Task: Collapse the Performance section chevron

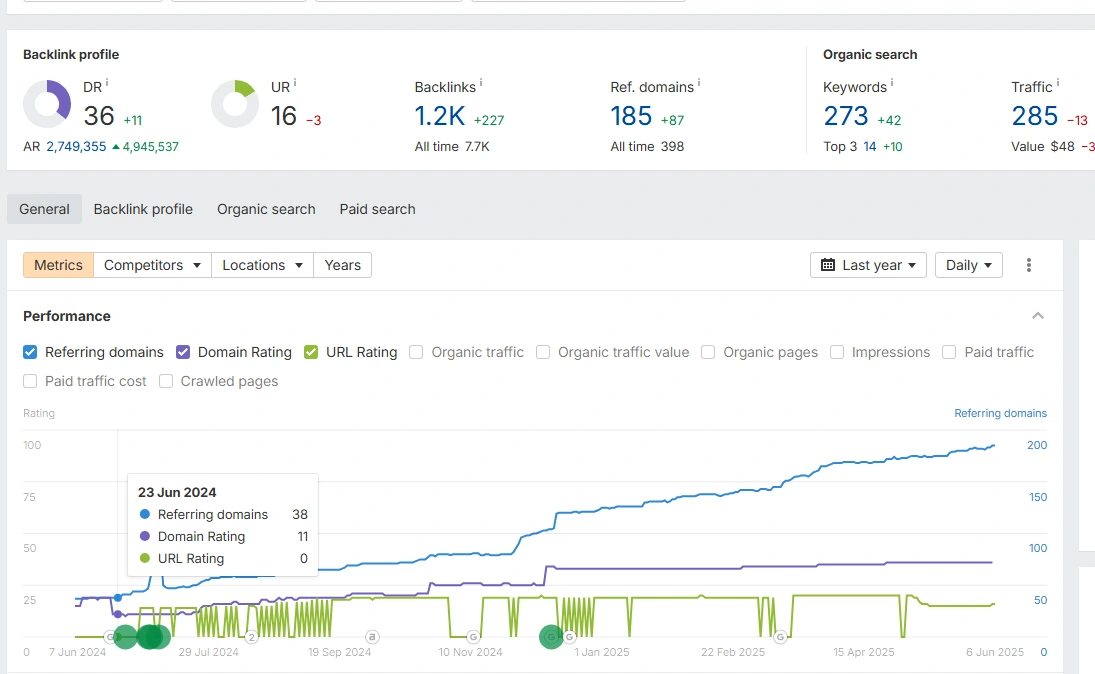Action: pos(1038,316)
